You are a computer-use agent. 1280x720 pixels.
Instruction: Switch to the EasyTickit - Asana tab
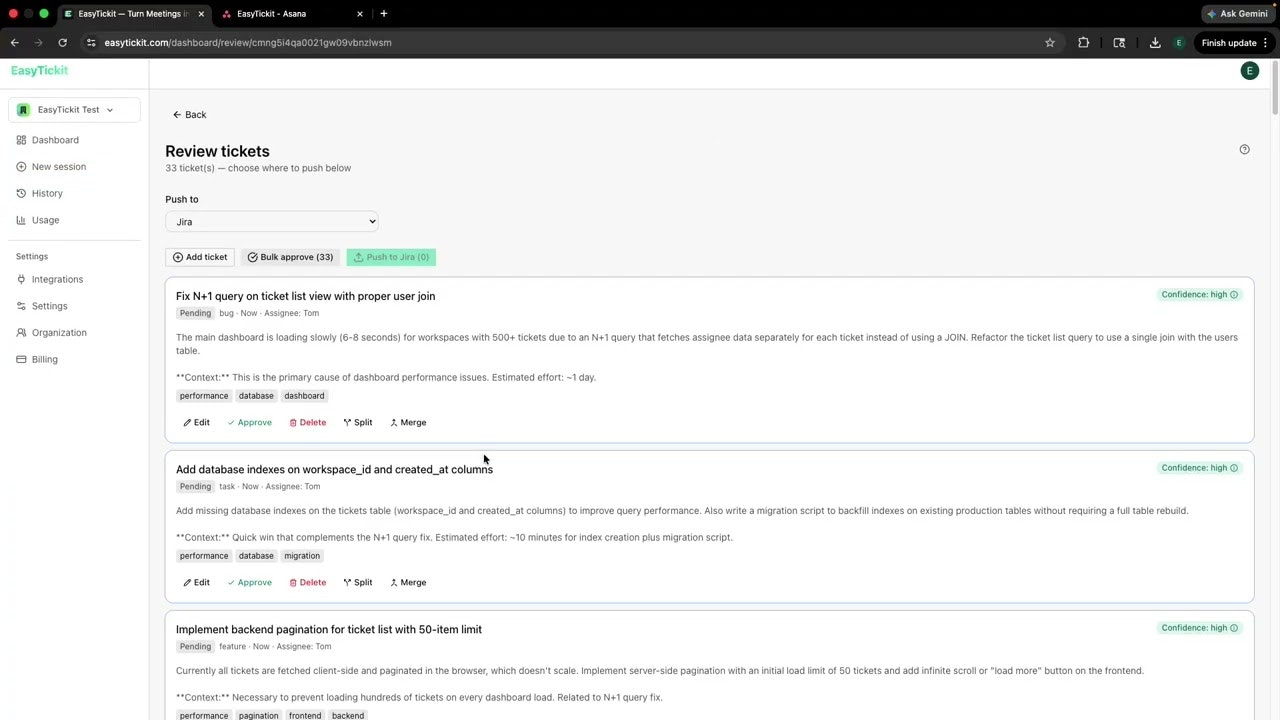tap(271, 13)
